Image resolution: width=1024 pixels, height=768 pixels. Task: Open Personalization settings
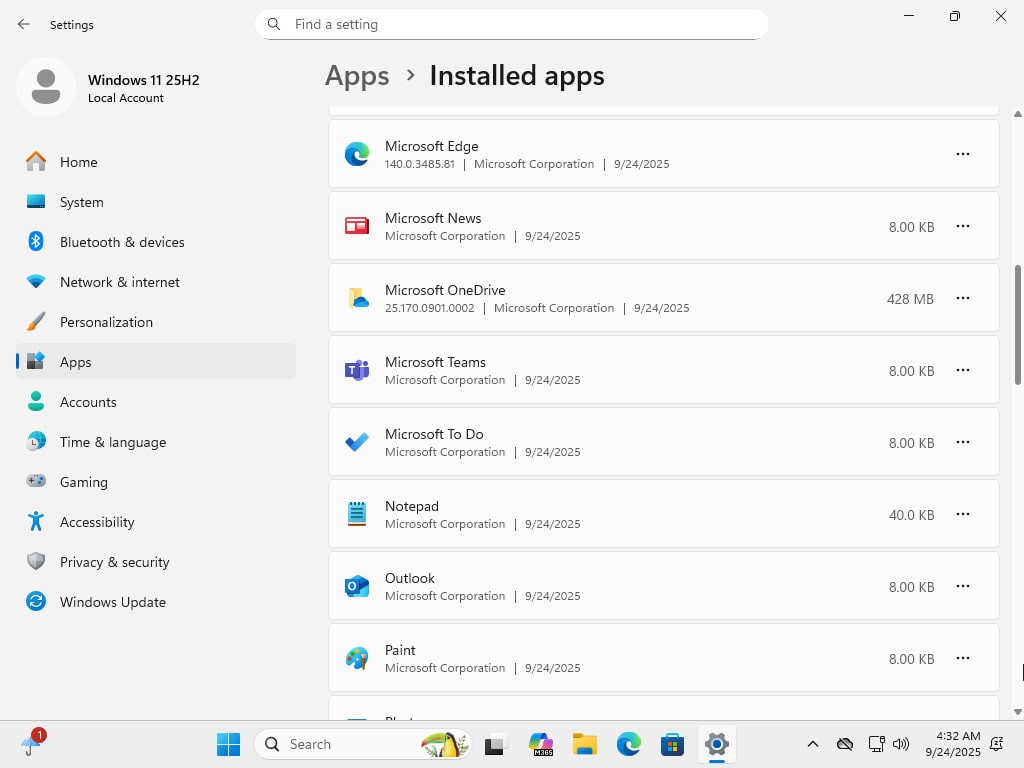click(156, 322)
